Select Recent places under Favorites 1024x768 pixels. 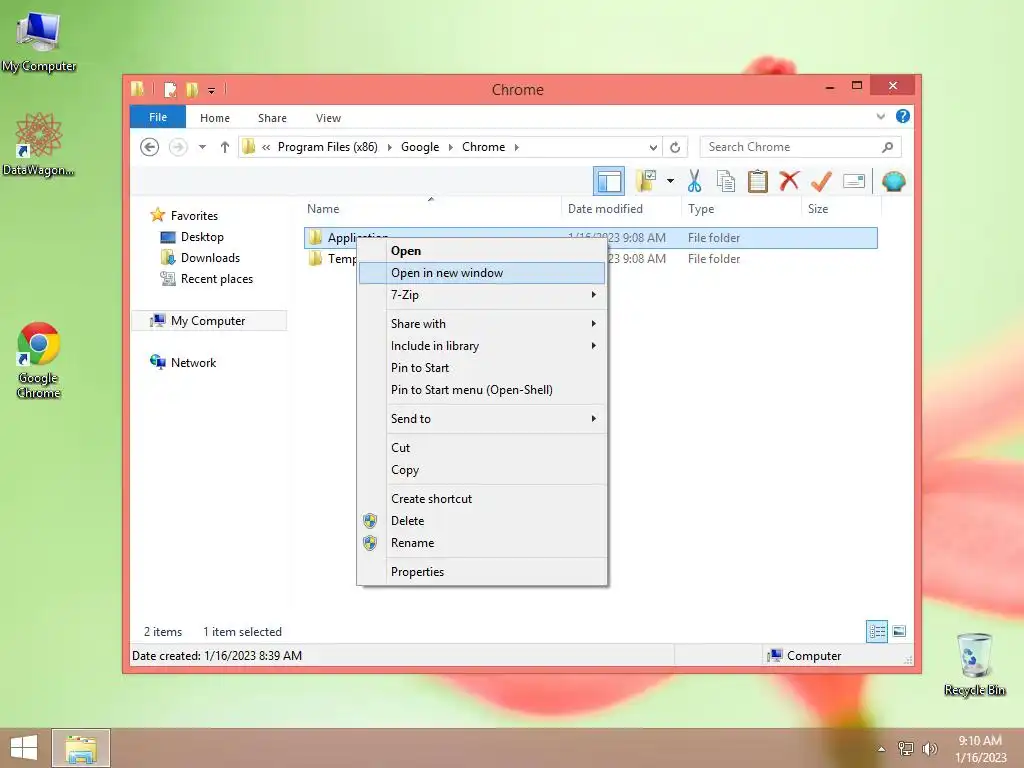pos(216,279)
